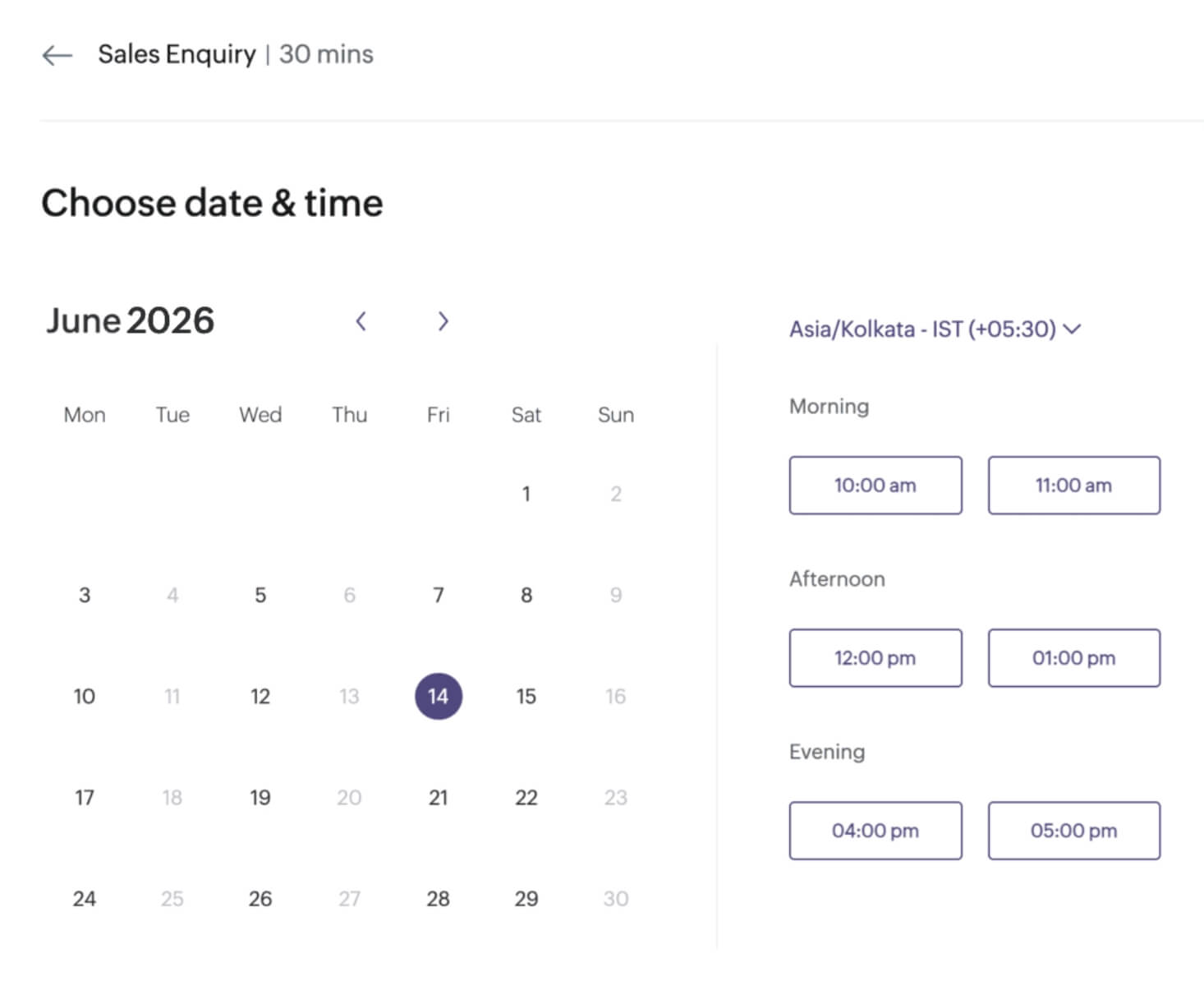Pick June 1 on the calendar

click(x=526, y=494)
